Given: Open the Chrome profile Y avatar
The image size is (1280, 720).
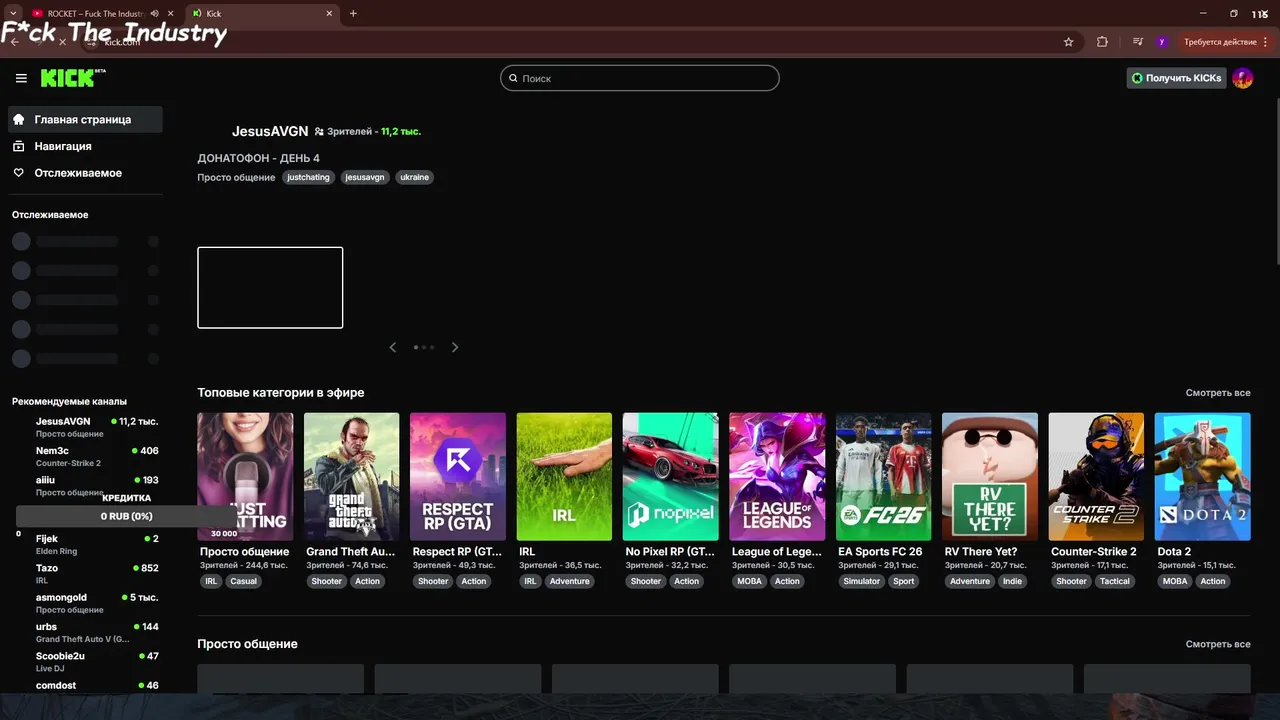Looking at the screenshot, I should point(1161,42).
